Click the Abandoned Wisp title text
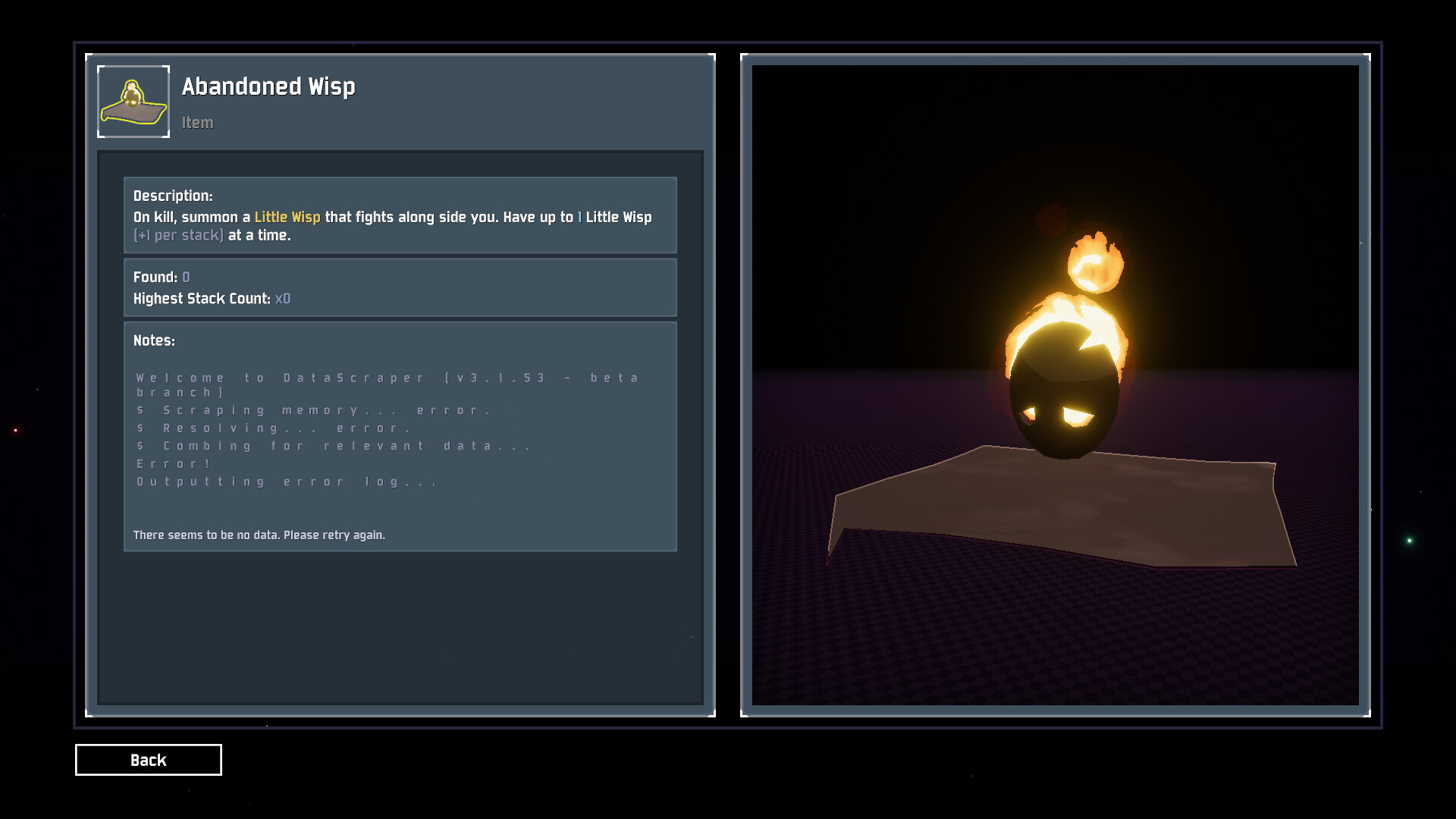Viewport: 1456px width, 819px height. [x=268, y=86]
